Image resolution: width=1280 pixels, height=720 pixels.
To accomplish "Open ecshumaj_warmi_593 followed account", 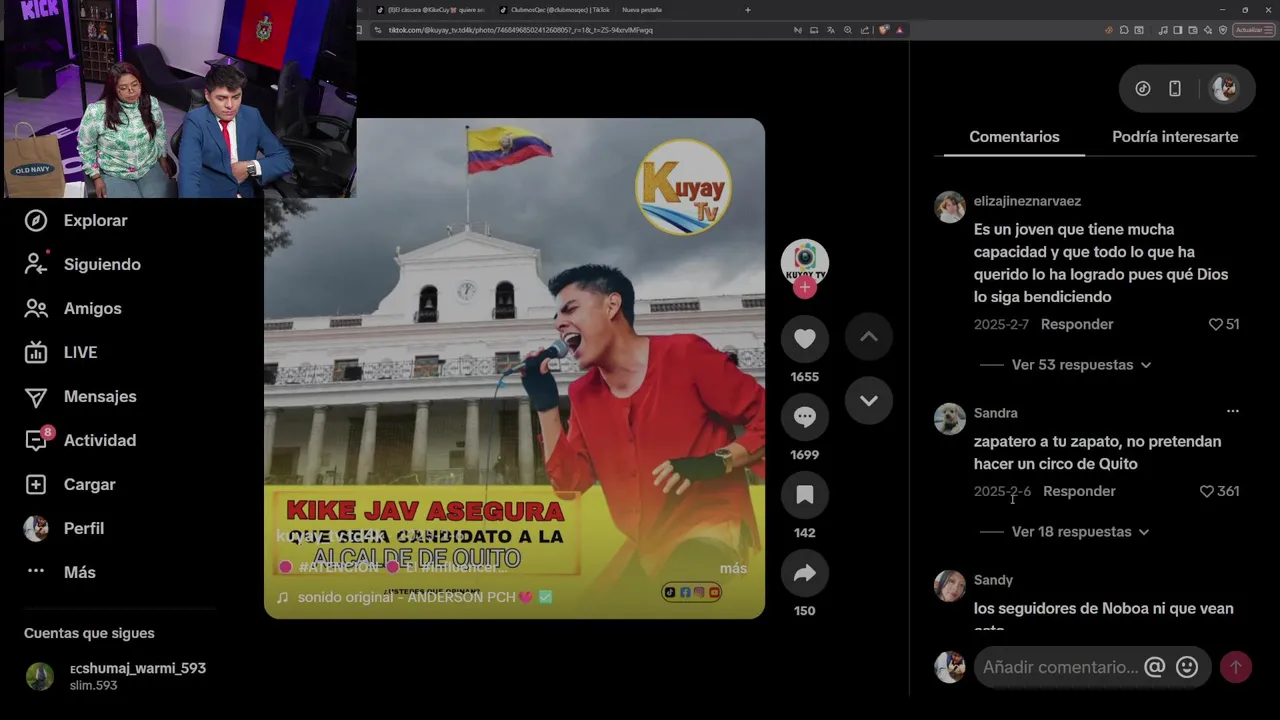I will [116, 676].
